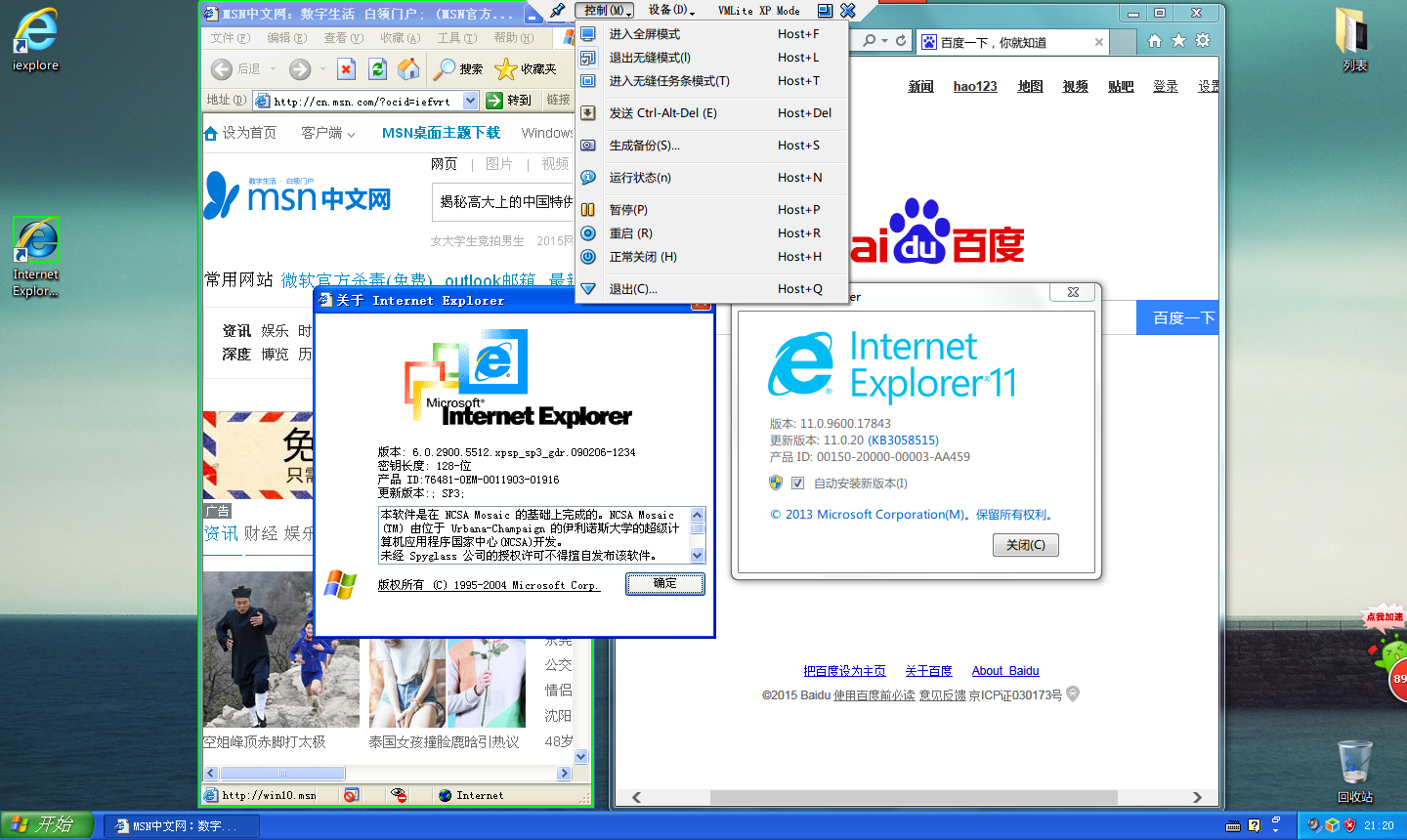Open the IE6 Back history dropdown arrow
Image resolution: width=1407 pixels, height=840 pixels.
pyautogui.click(x=273, y=69)
